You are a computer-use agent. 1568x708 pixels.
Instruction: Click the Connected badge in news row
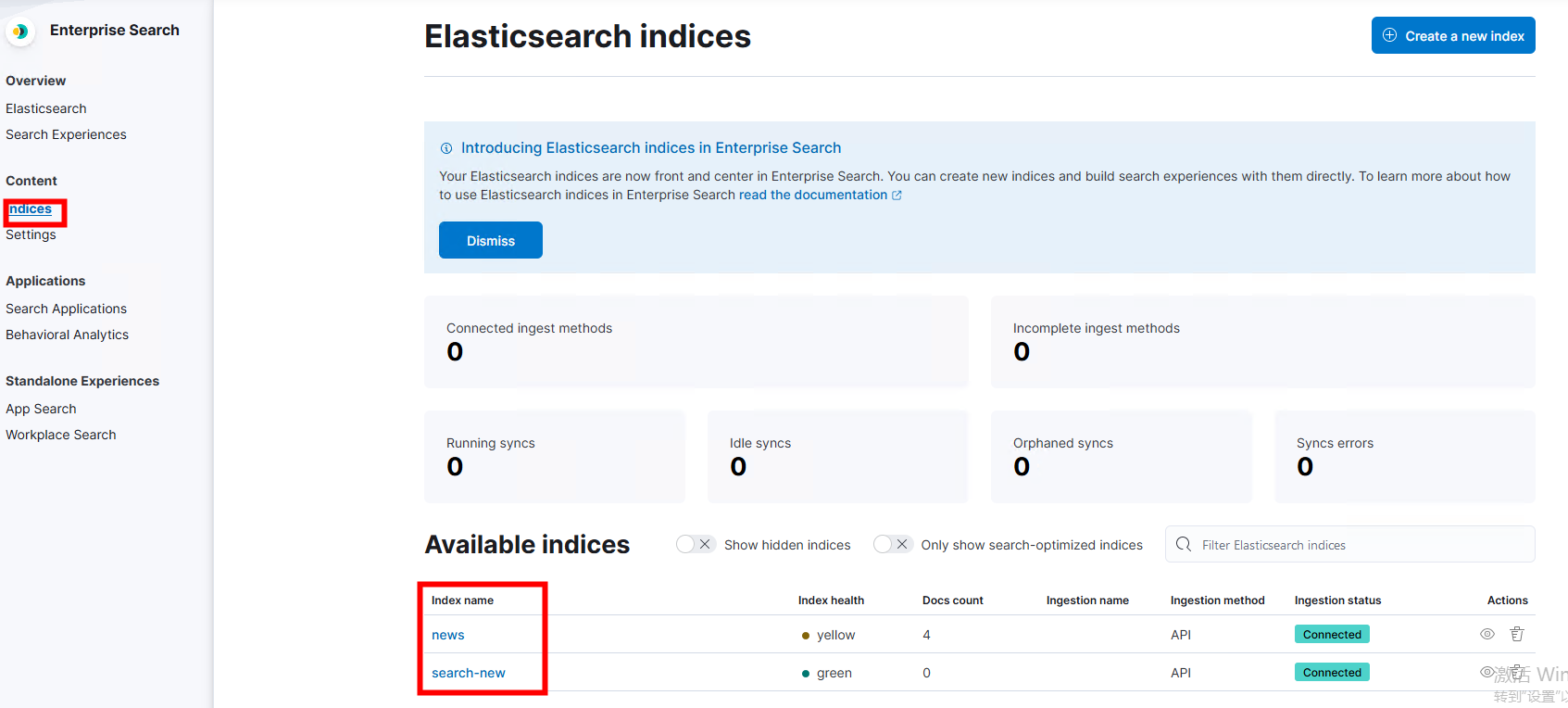point(1332,634)
